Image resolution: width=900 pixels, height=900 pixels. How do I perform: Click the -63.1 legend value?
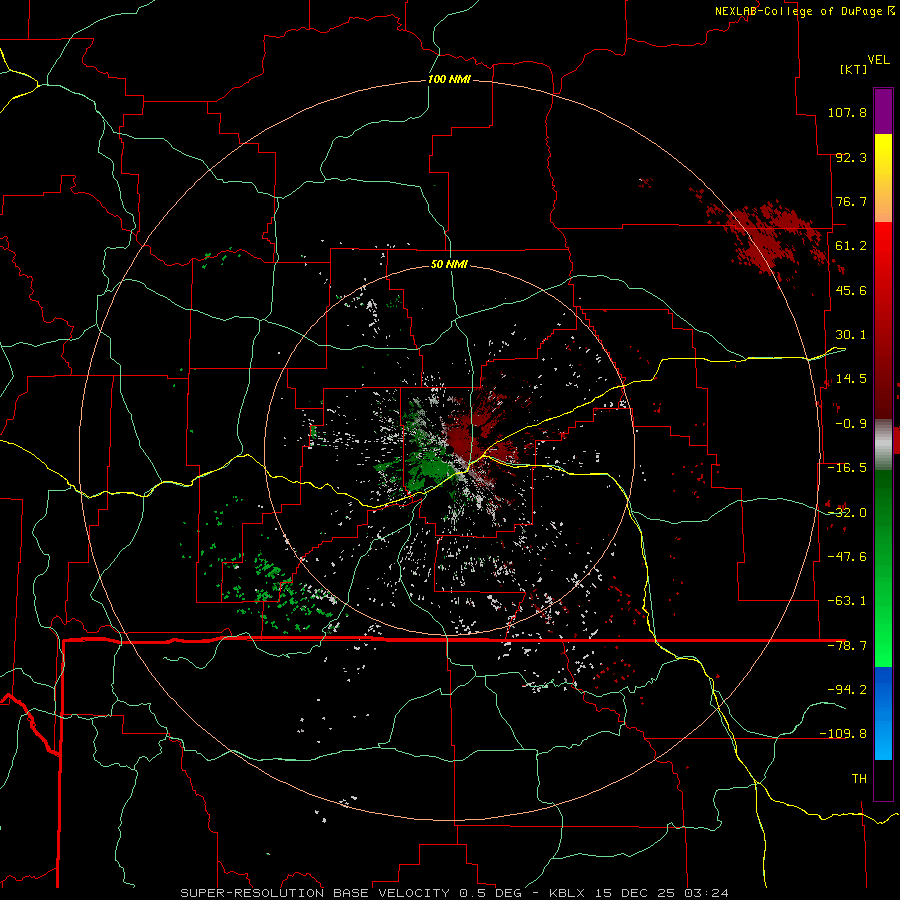tap(847, 601)
